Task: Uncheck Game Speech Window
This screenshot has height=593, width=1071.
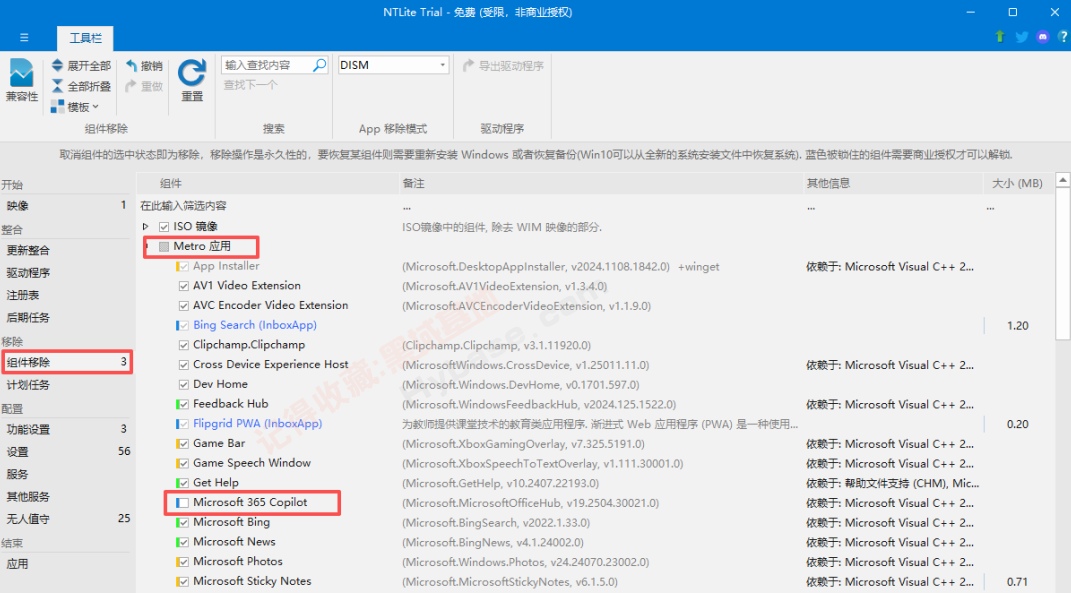Action: point(184,463)
